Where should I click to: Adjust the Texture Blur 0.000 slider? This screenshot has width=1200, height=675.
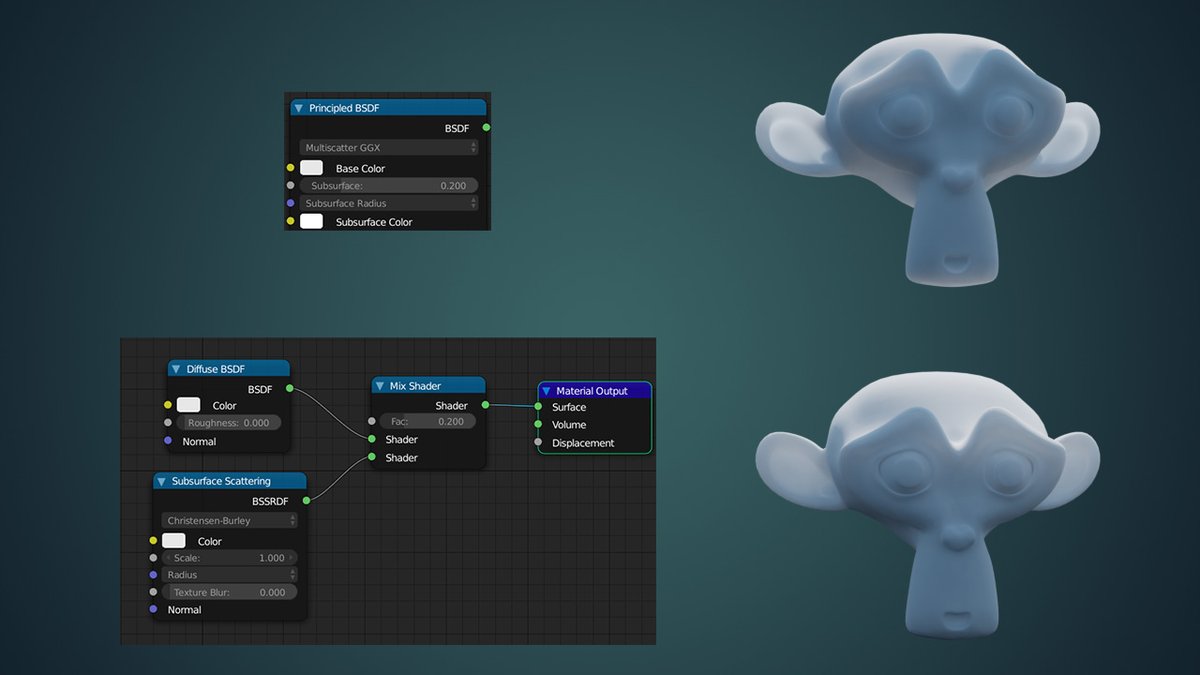pyautogui.click(x=229, y=592)
